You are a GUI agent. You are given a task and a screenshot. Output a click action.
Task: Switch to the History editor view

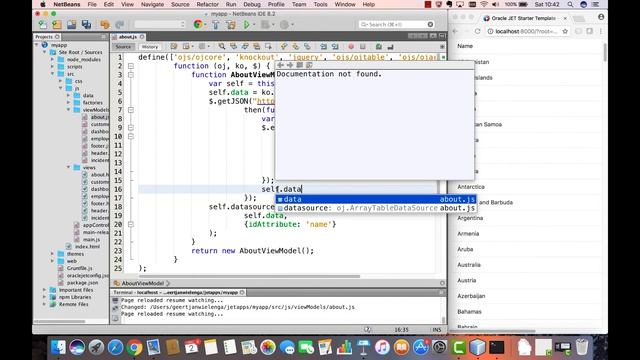[150, 47]
